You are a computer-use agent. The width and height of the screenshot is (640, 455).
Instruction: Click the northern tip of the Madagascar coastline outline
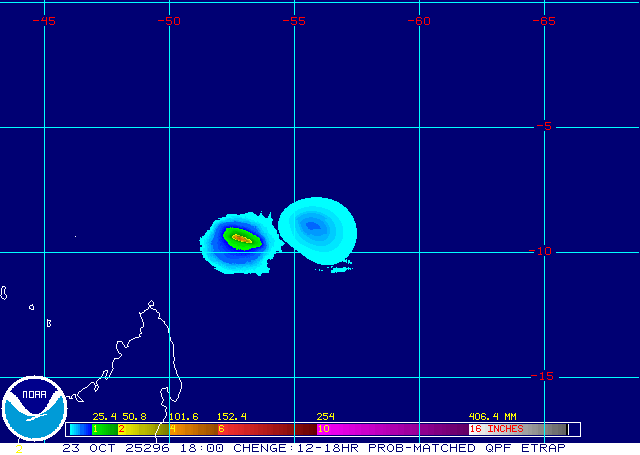[x=150, y=303]
